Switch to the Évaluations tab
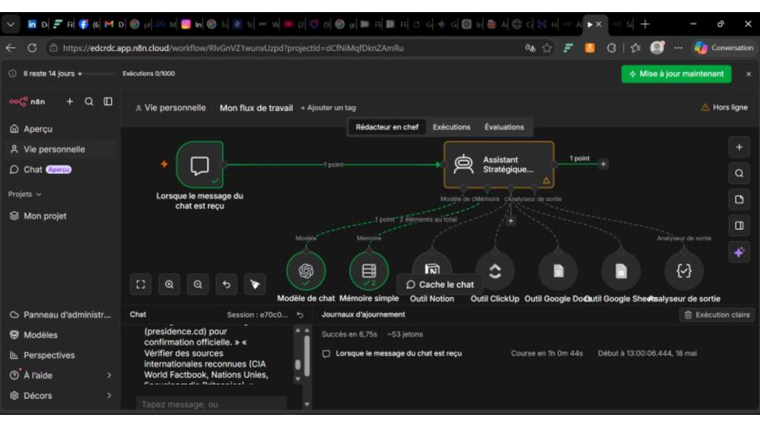 coord(504,127)
